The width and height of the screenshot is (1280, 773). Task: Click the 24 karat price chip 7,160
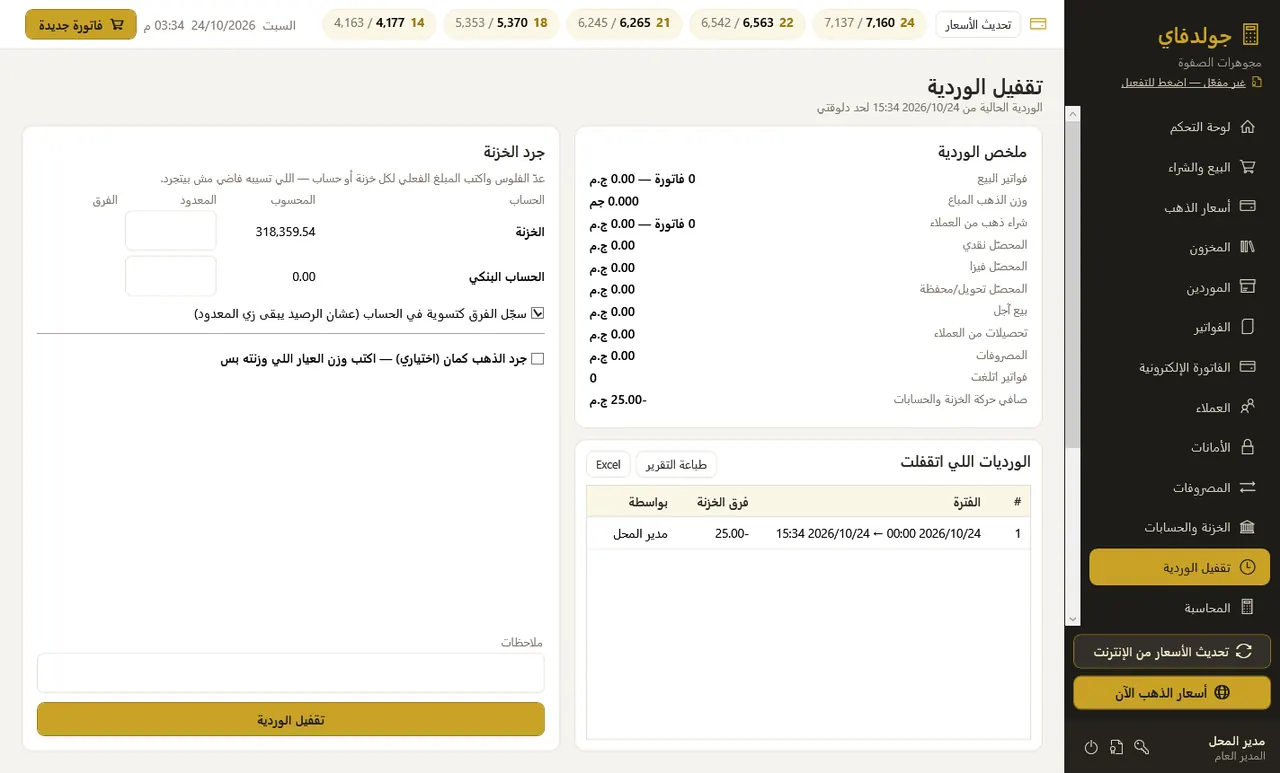869,23
